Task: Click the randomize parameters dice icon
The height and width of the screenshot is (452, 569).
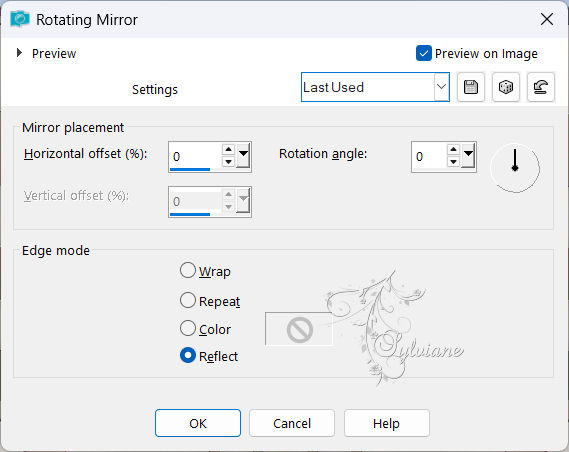Action: (x=506, y=87)
